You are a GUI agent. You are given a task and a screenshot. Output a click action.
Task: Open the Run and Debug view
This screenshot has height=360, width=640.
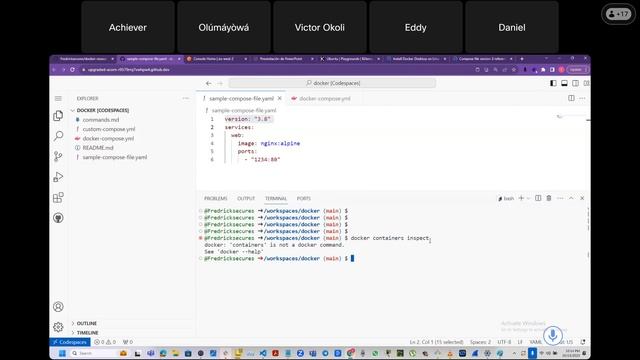(x=58, y=177)
